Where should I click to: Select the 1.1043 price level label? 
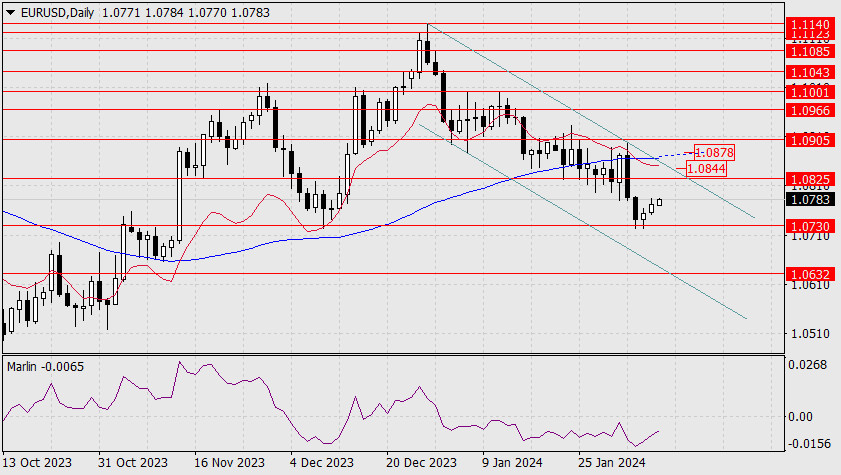click(810, 72)
